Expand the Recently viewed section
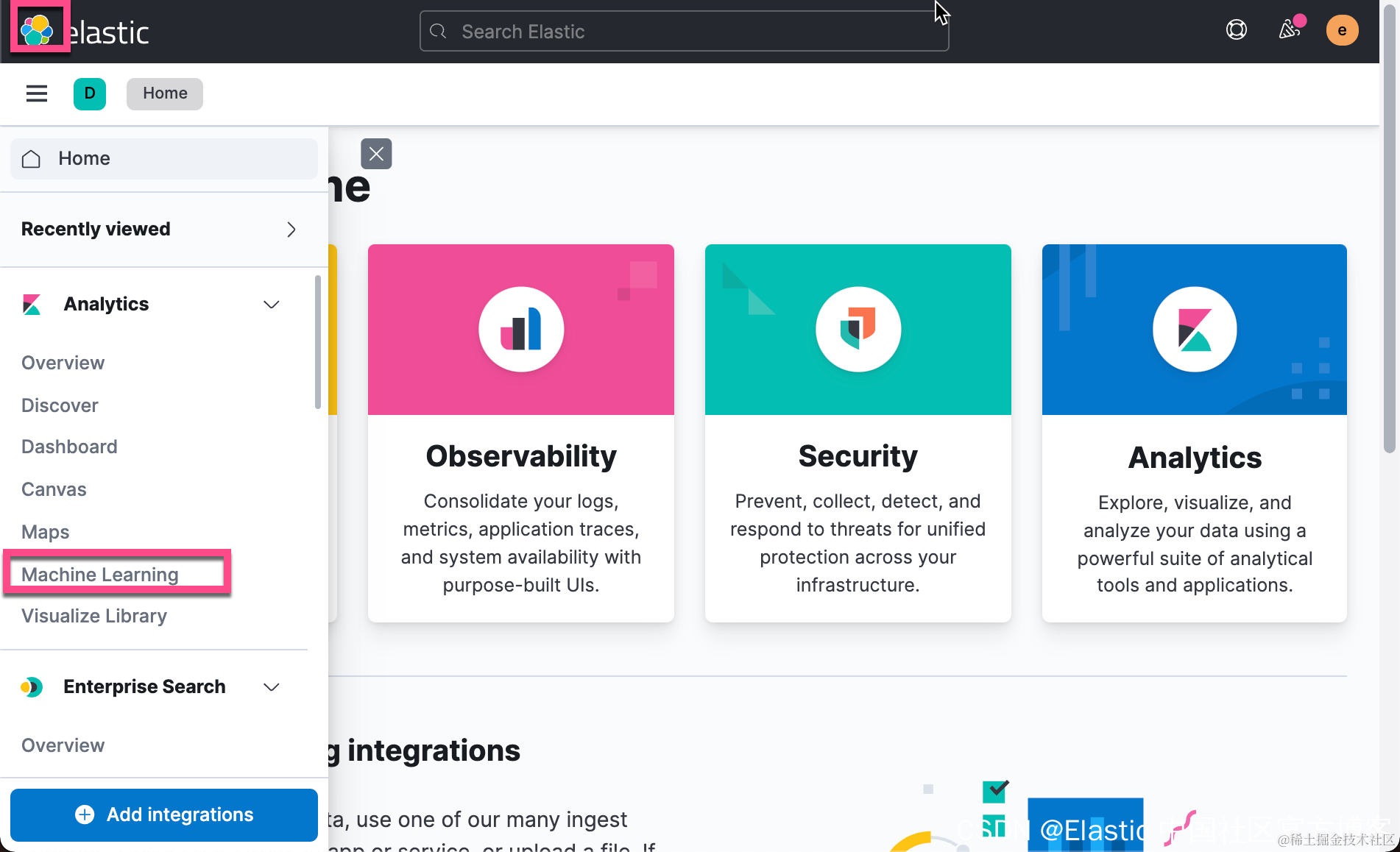 pyautogui.click(x=291, y=230)
